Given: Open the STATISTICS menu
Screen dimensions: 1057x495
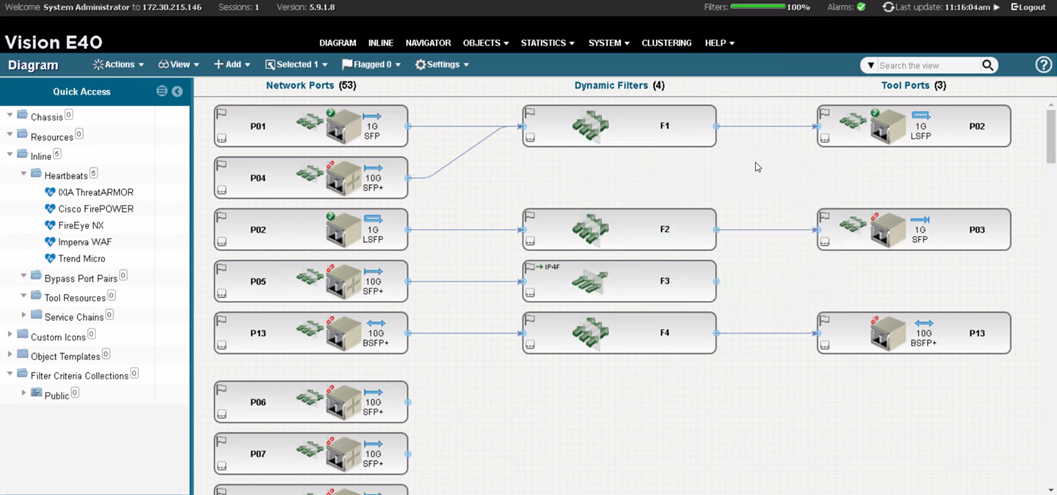Looking at the screenshot, I should [547, 43].
